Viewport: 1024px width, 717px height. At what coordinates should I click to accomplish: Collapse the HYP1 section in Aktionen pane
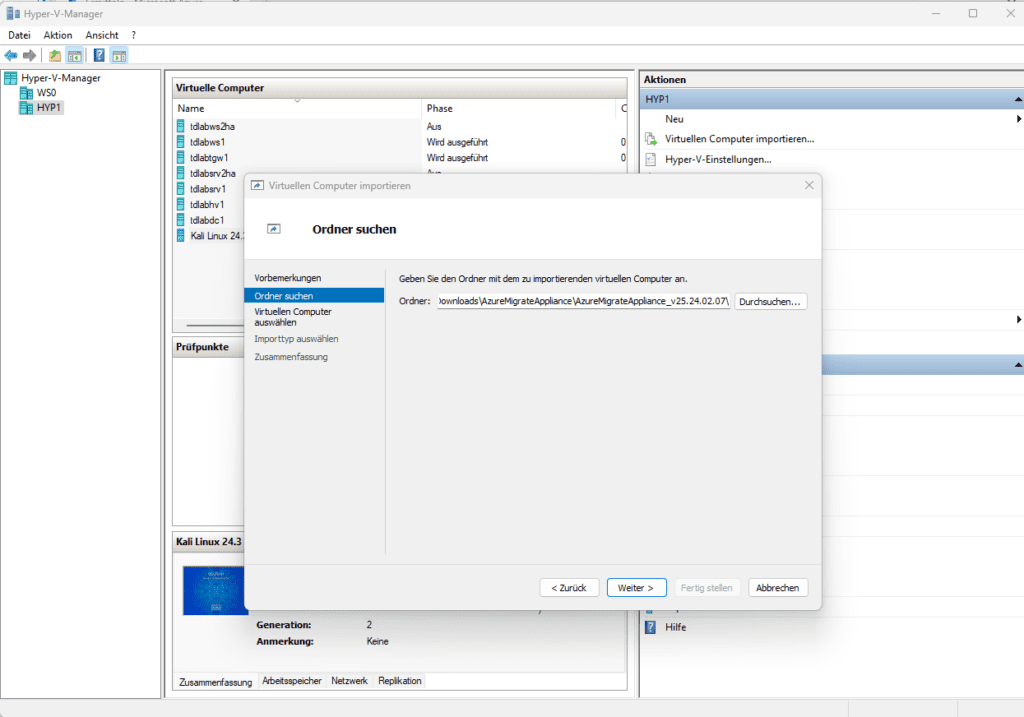point(1017,99)
